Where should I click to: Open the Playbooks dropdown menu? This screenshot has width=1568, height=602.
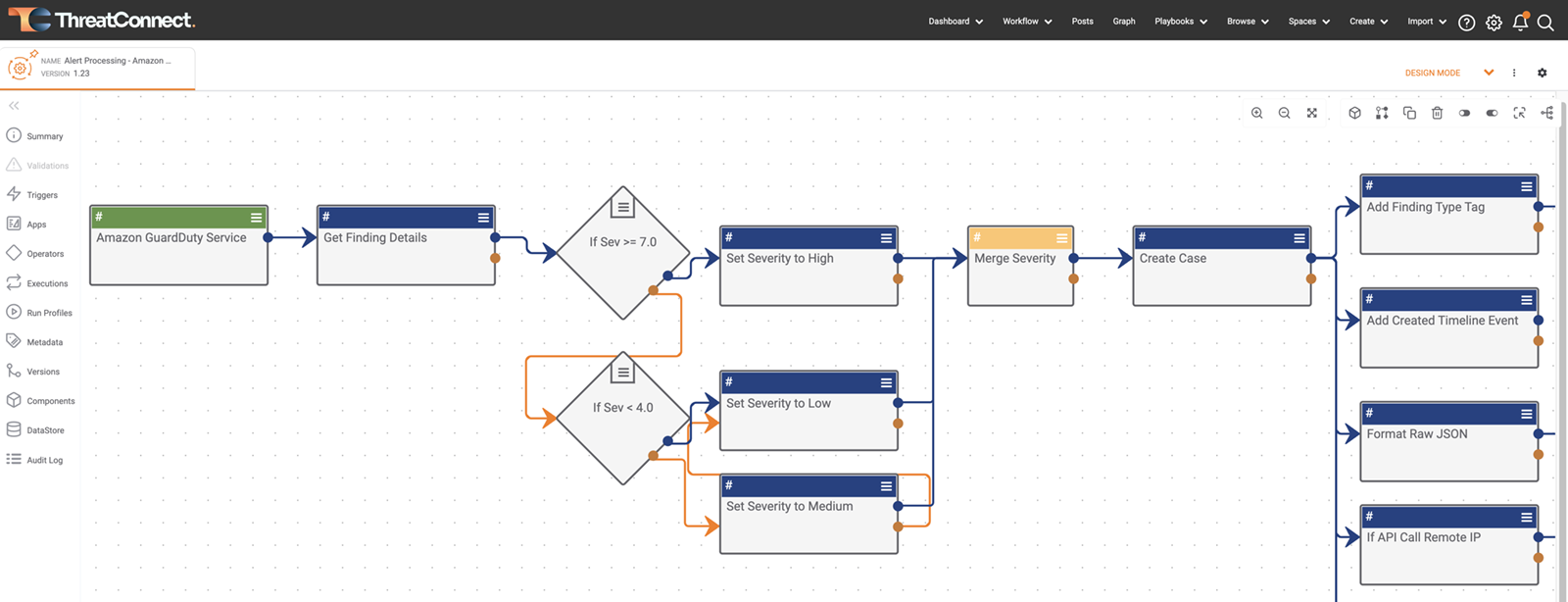click(1180, 22)
